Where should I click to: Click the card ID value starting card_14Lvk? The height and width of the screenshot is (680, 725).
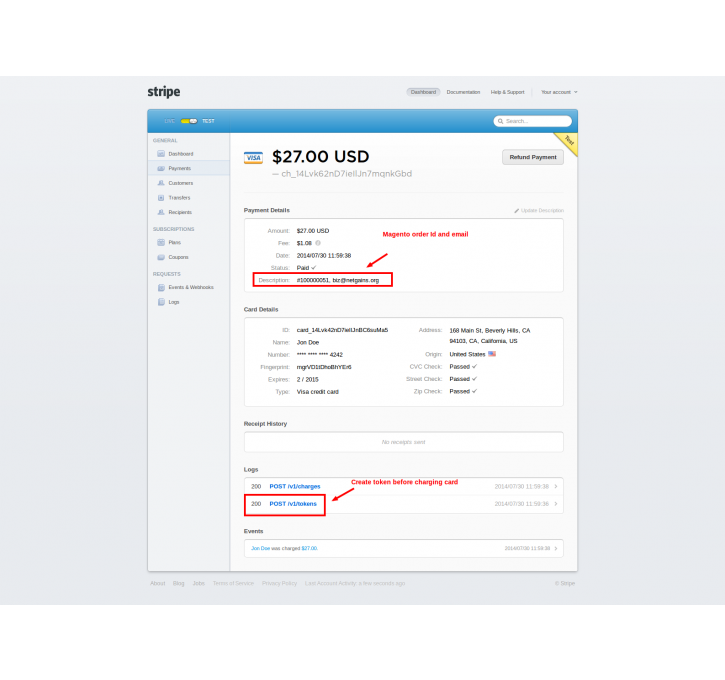click(x=342, y=330)
